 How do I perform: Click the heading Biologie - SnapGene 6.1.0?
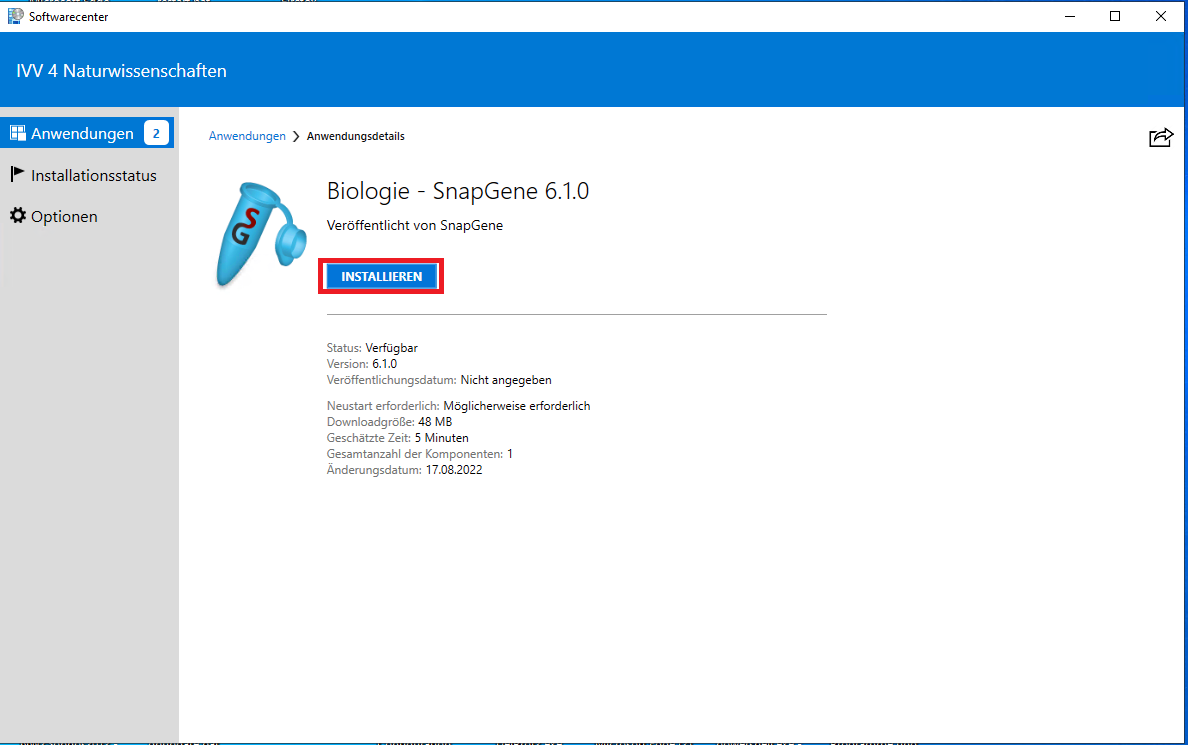[x=458, y=191]
